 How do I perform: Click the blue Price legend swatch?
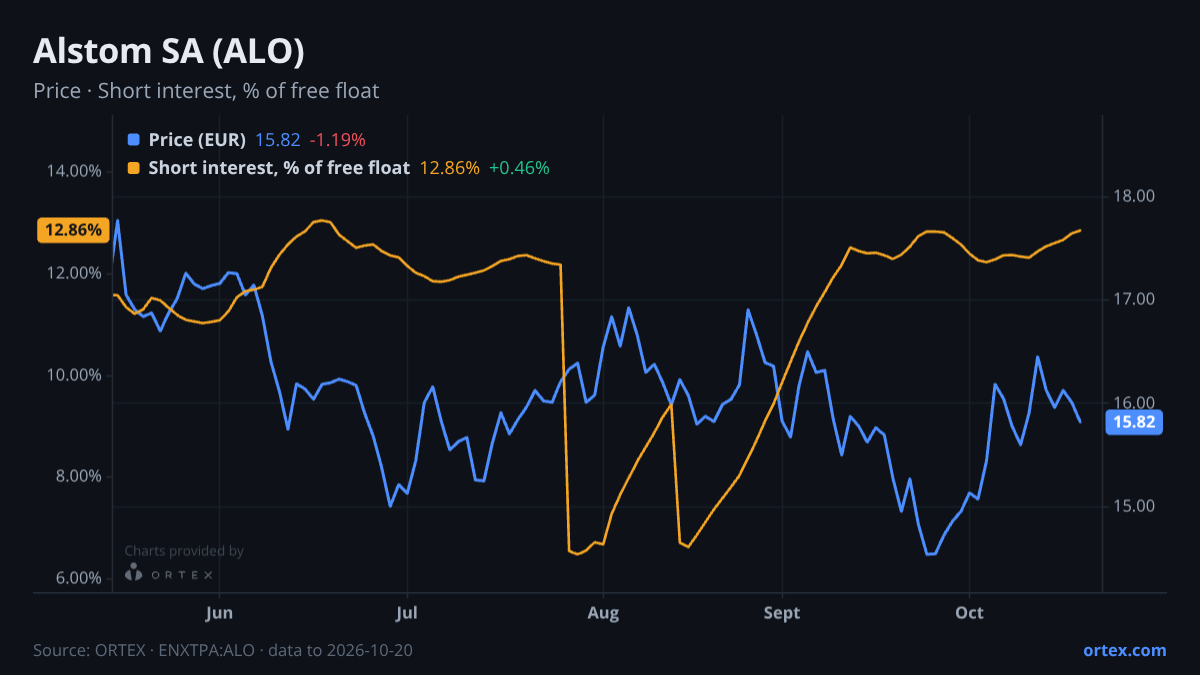(134, 140)
